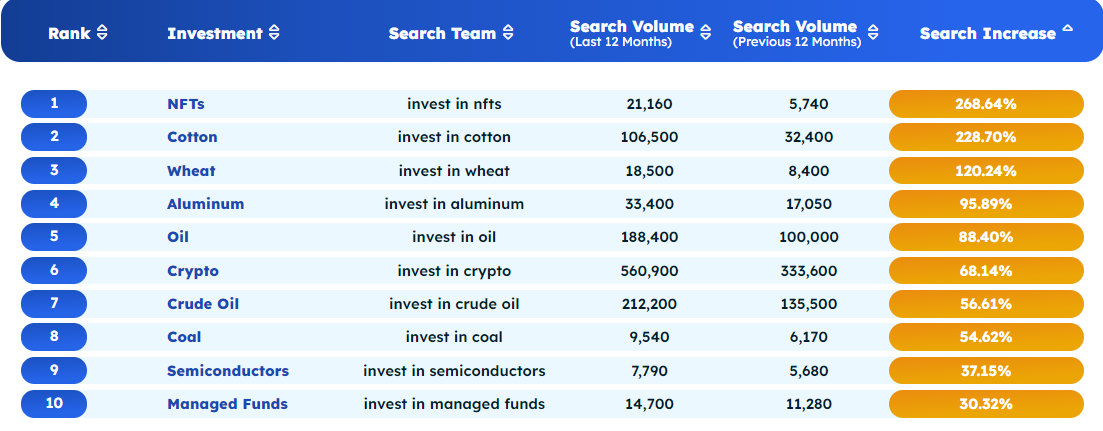Click the sort arrows next to Investment
The width and height of the screenshot is (1103, 431).
point(275,34)
